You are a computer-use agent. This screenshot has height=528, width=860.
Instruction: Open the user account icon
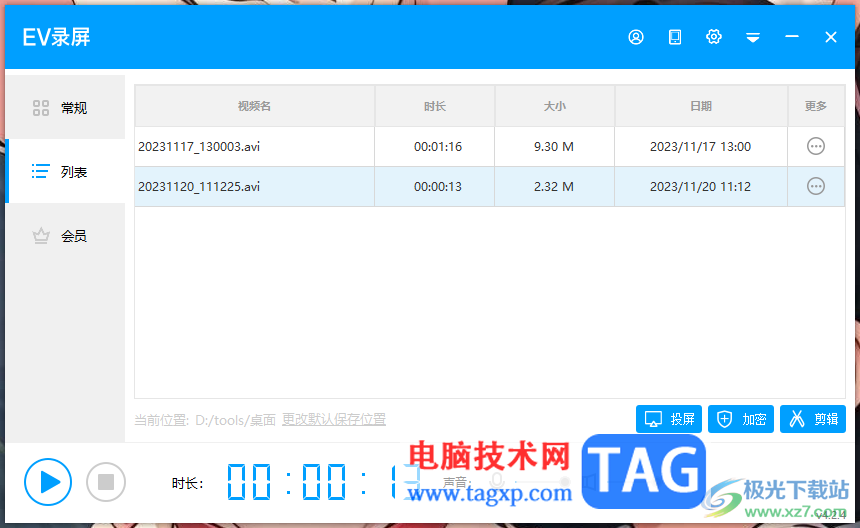[x=636, y=37]
